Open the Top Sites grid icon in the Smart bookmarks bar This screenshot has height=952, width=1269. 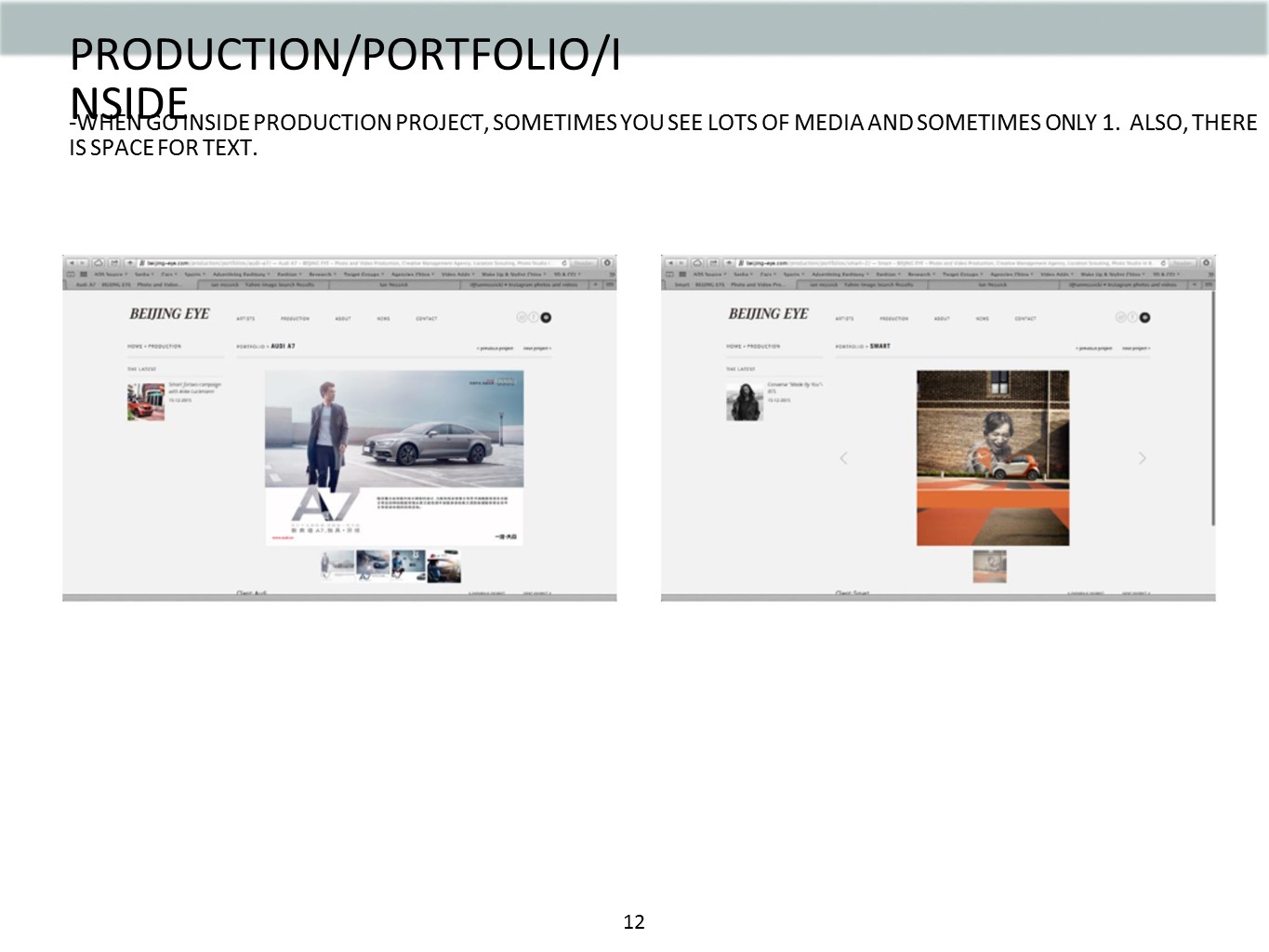[682, 274]
